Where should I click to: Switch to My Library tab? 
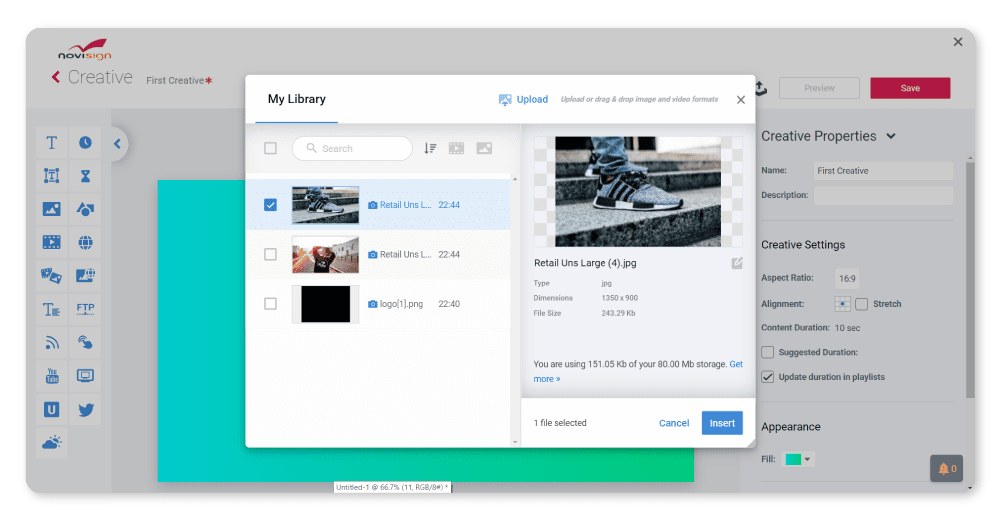(x=296, y=99)
